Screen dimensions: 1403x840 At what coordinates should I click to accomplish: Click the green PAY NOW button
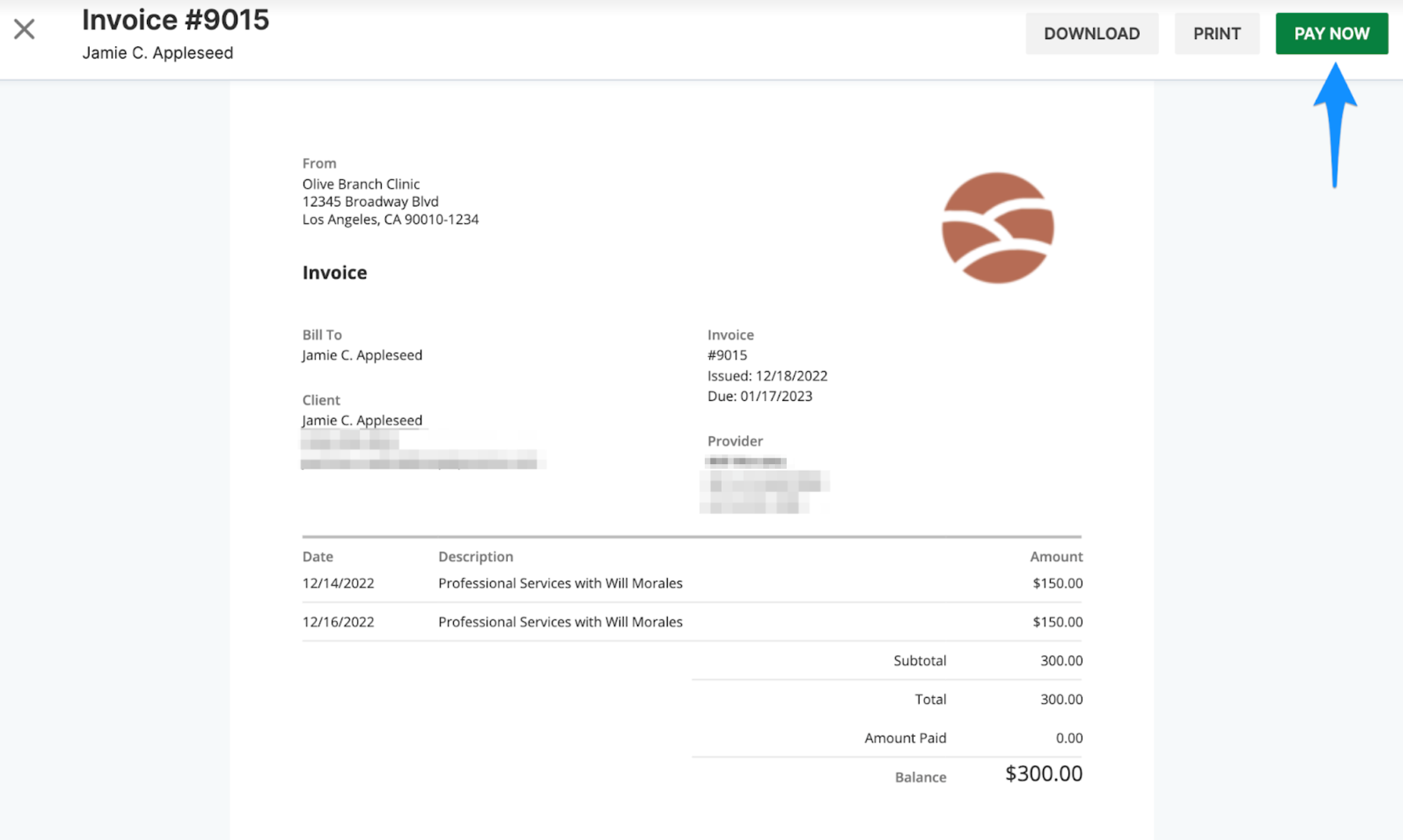1331,34
